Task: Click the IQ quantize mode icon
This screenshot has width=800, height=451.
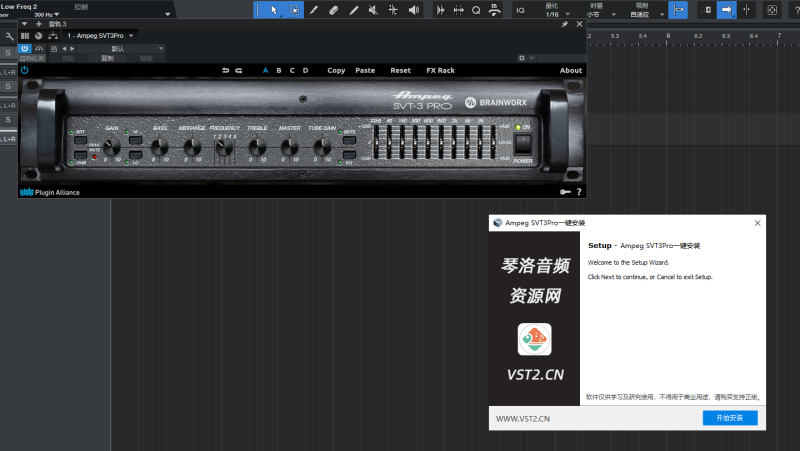Action: pyautogui.click(x=520, y=10)
